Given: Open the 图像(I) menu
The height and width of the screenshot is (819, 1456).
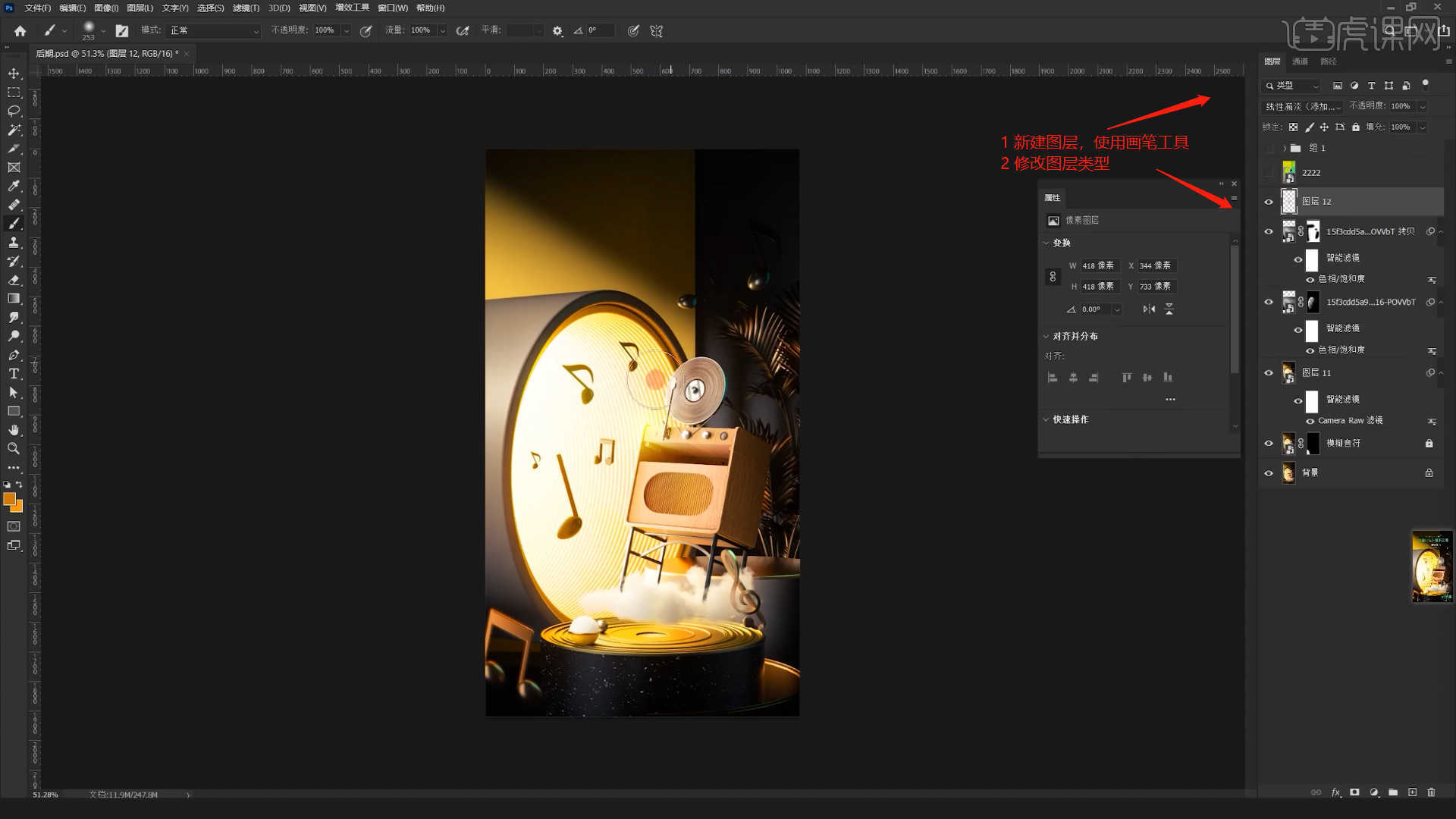Looking at the screenshot, I should point(106,8).
